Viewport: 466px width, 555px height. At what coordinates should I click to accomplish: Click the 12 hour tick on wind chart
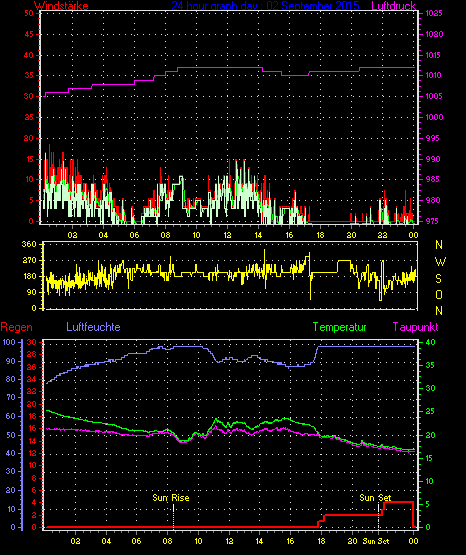pos(227,235)
